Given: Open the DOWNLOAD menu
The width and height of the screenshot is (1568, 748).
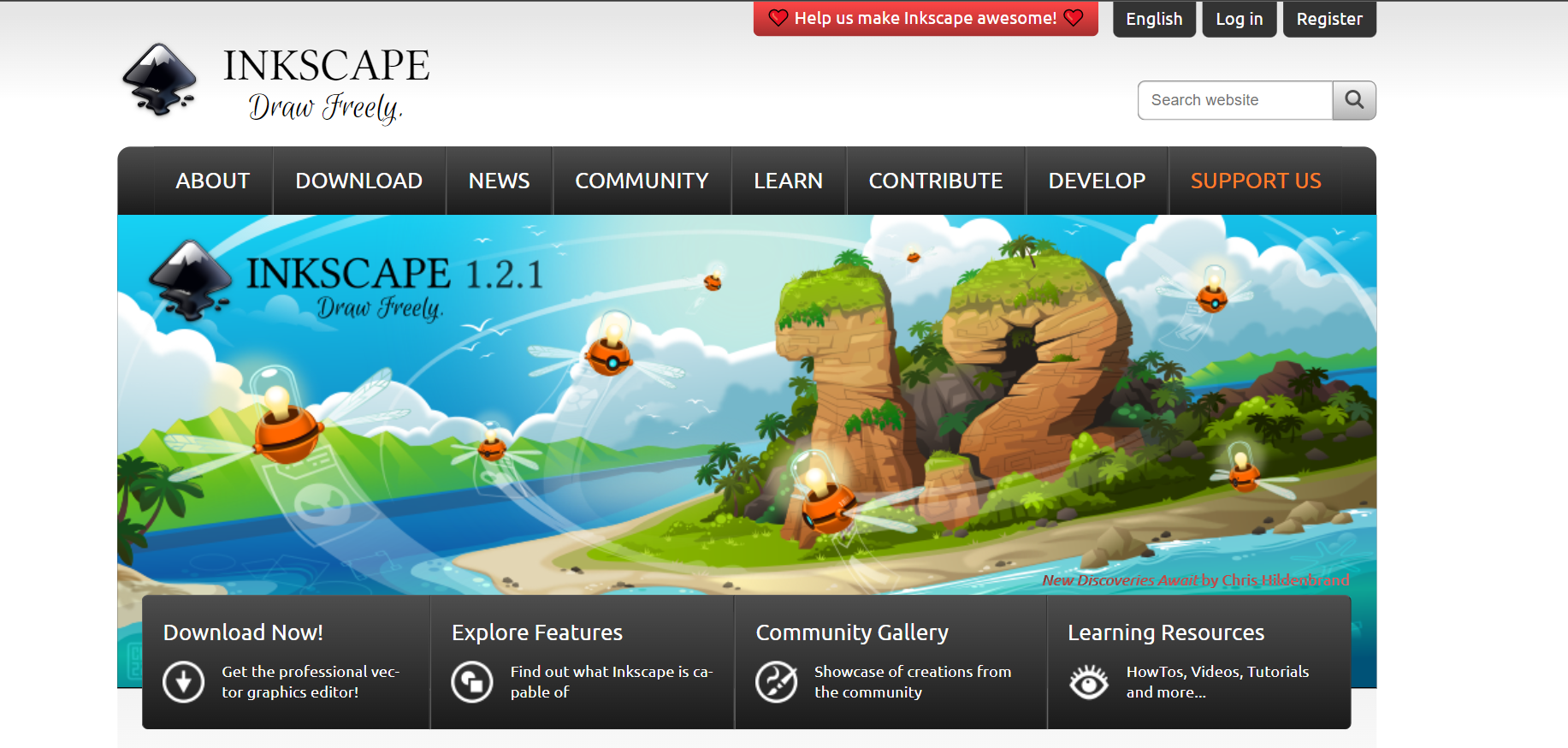Looking at the screenshot, I should (359, 181).
